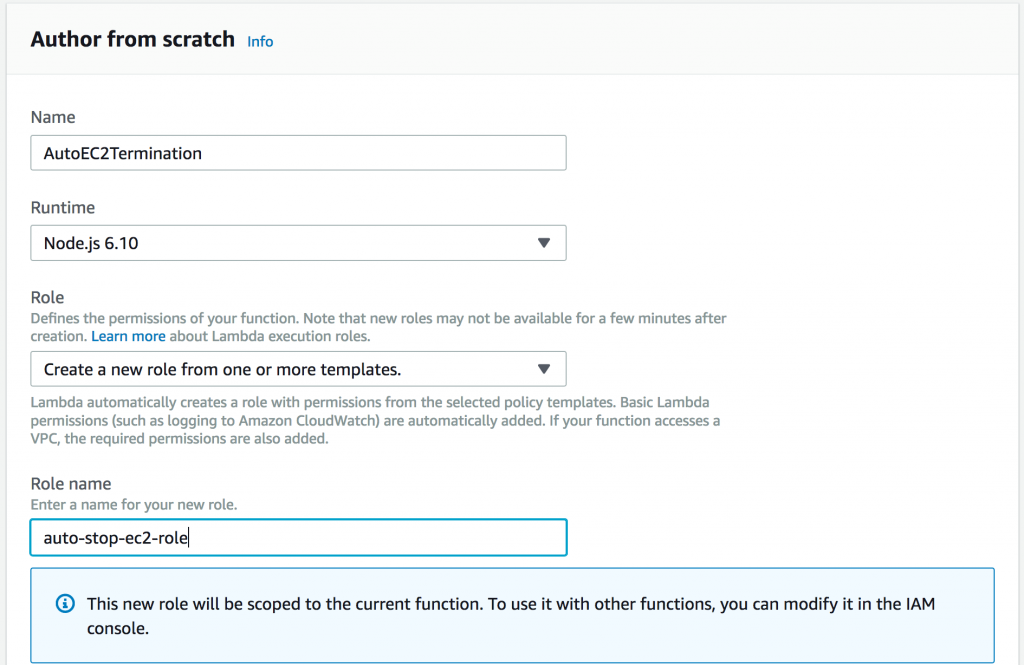Image resolution: width=1024 pixels, height=665 pixels.
Task: Click the info circle icon in blue banner
Action: pos(65,603)
